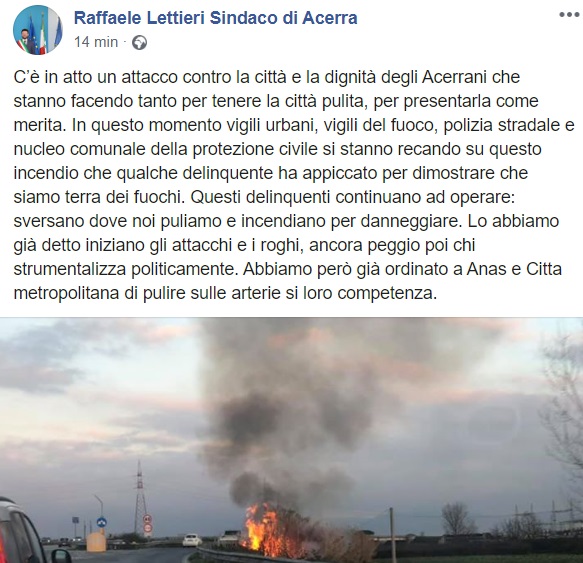Open the three-dots post options menu
The width and height of the screenshot is (583, 563).
[569, 15]
